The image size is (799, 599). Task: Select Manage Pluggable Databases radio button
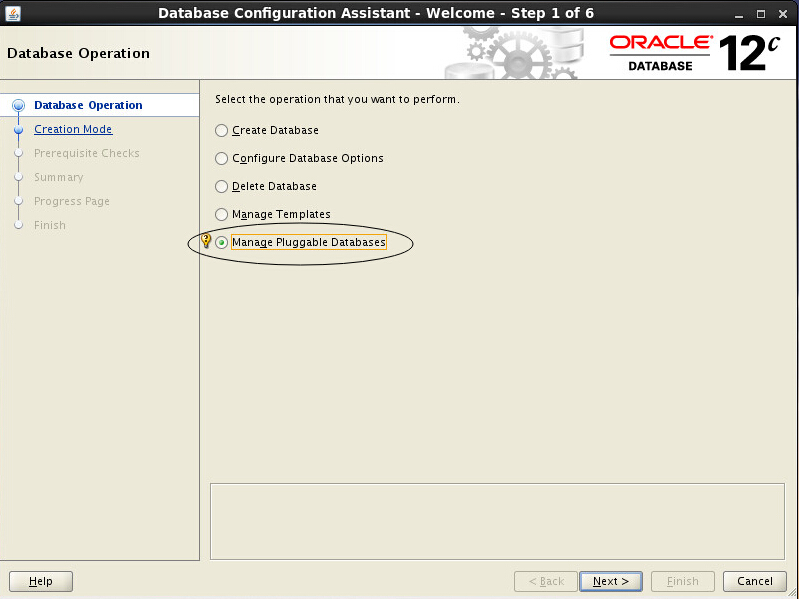click(221, 242)
